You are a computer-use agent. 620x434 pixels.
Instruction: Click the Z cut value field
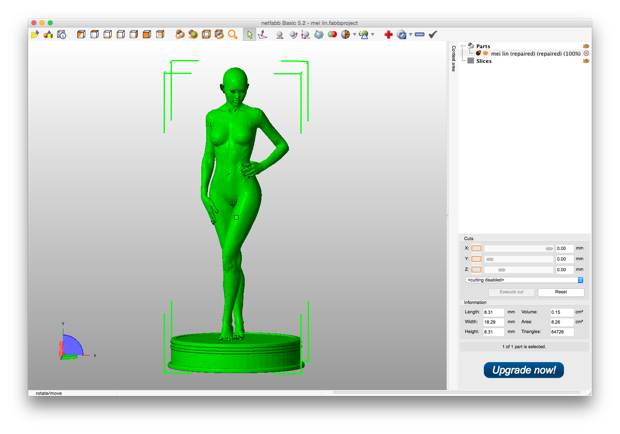(564, 270)
